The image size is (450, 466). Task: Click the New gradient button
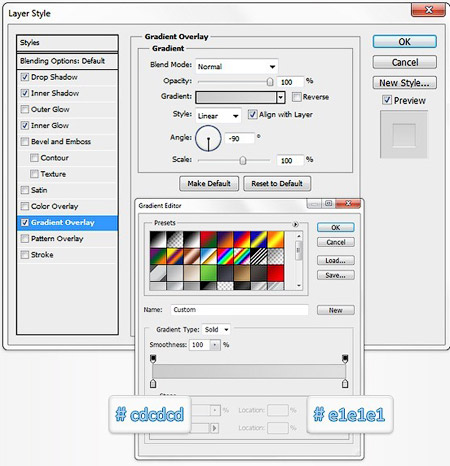point(336,310)
